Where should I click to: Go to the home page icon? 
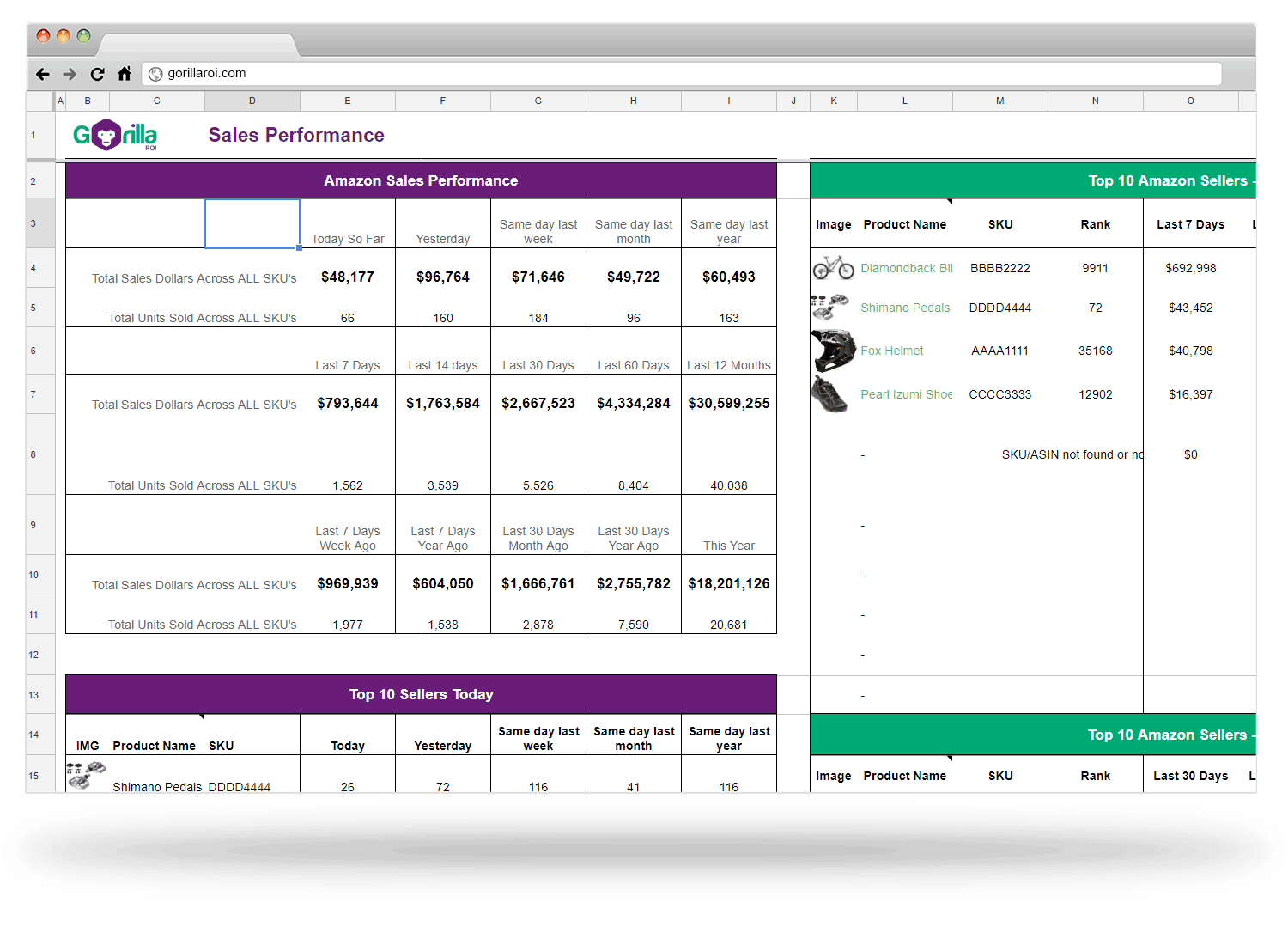125,73
